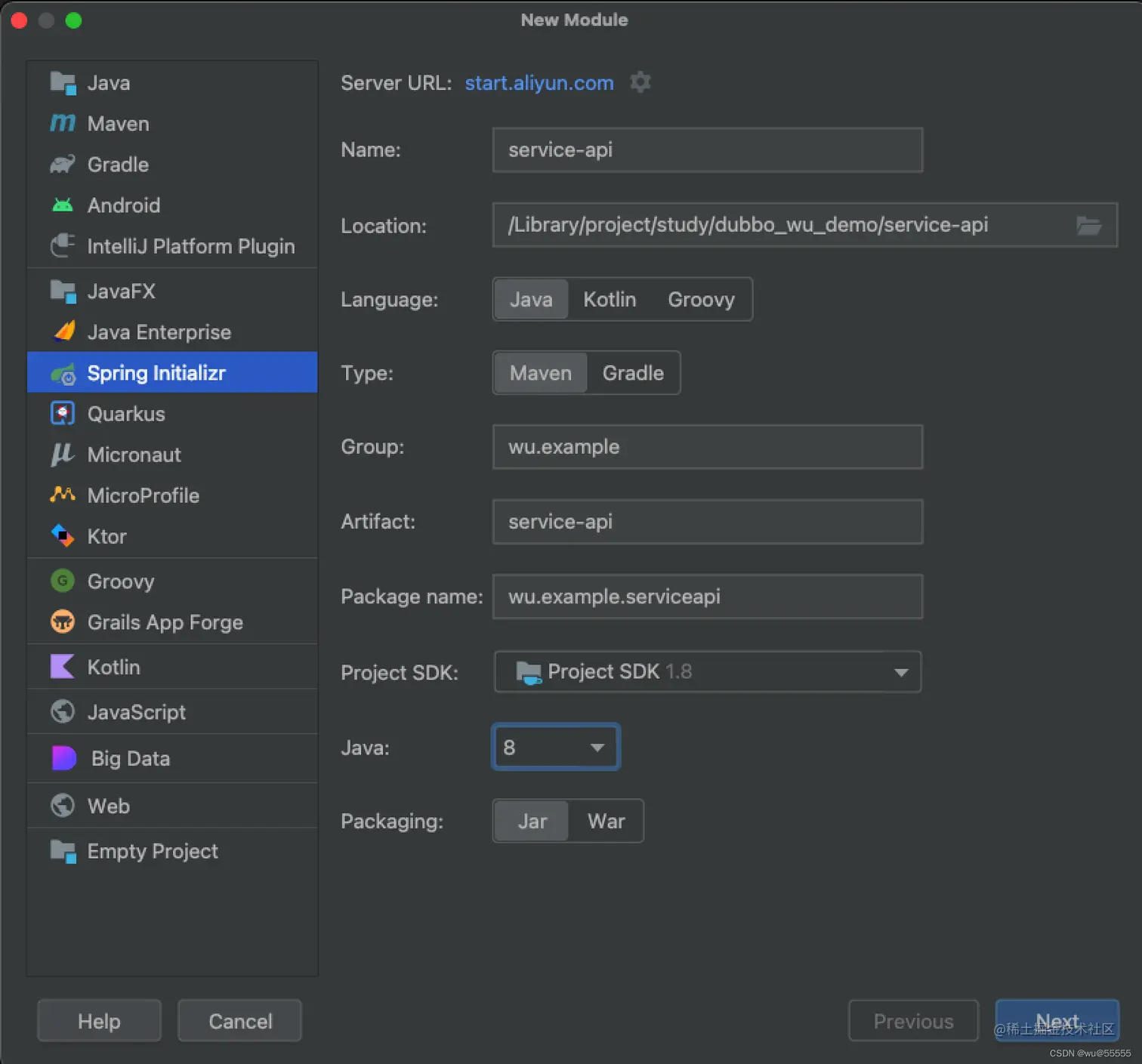
Task: Select Kotlin language option
Action: click(610, 299)
